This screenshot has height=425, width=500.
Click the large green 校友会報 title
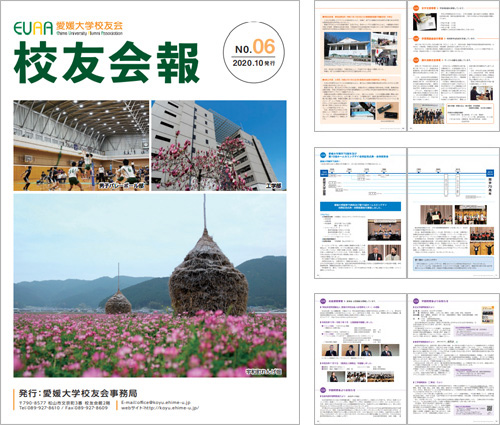click(106, 63)
